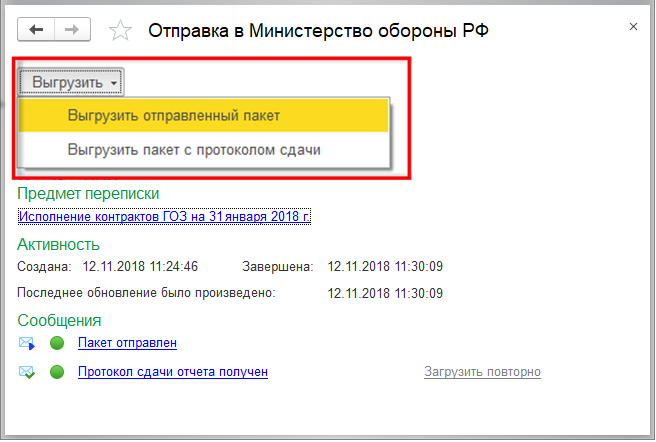This screenshot has height=442, width=656.
Task: Open Протокол сдачи отчета получен message
Action: coord(172,372)
